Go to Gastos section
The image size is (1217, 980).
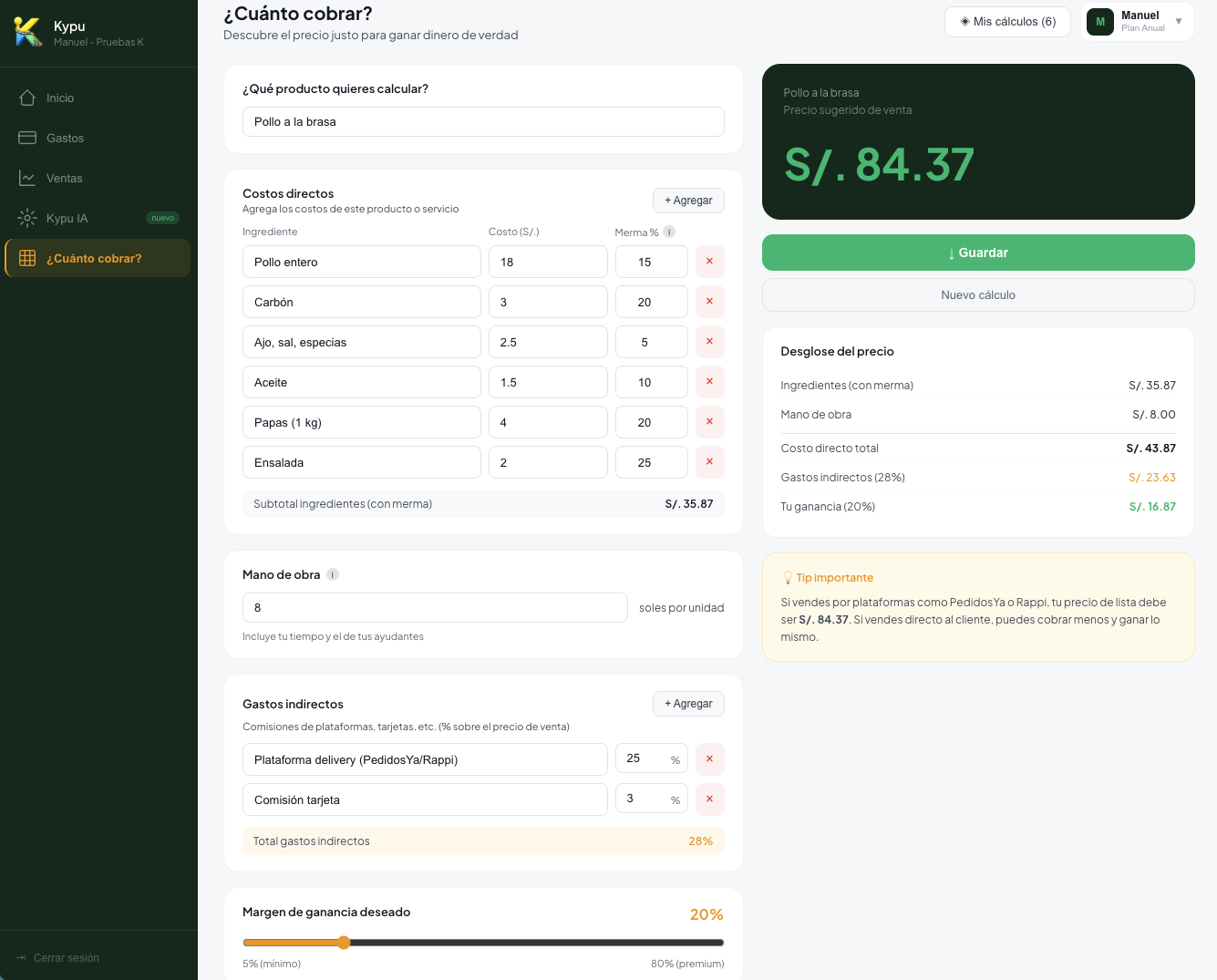point(98,138)
